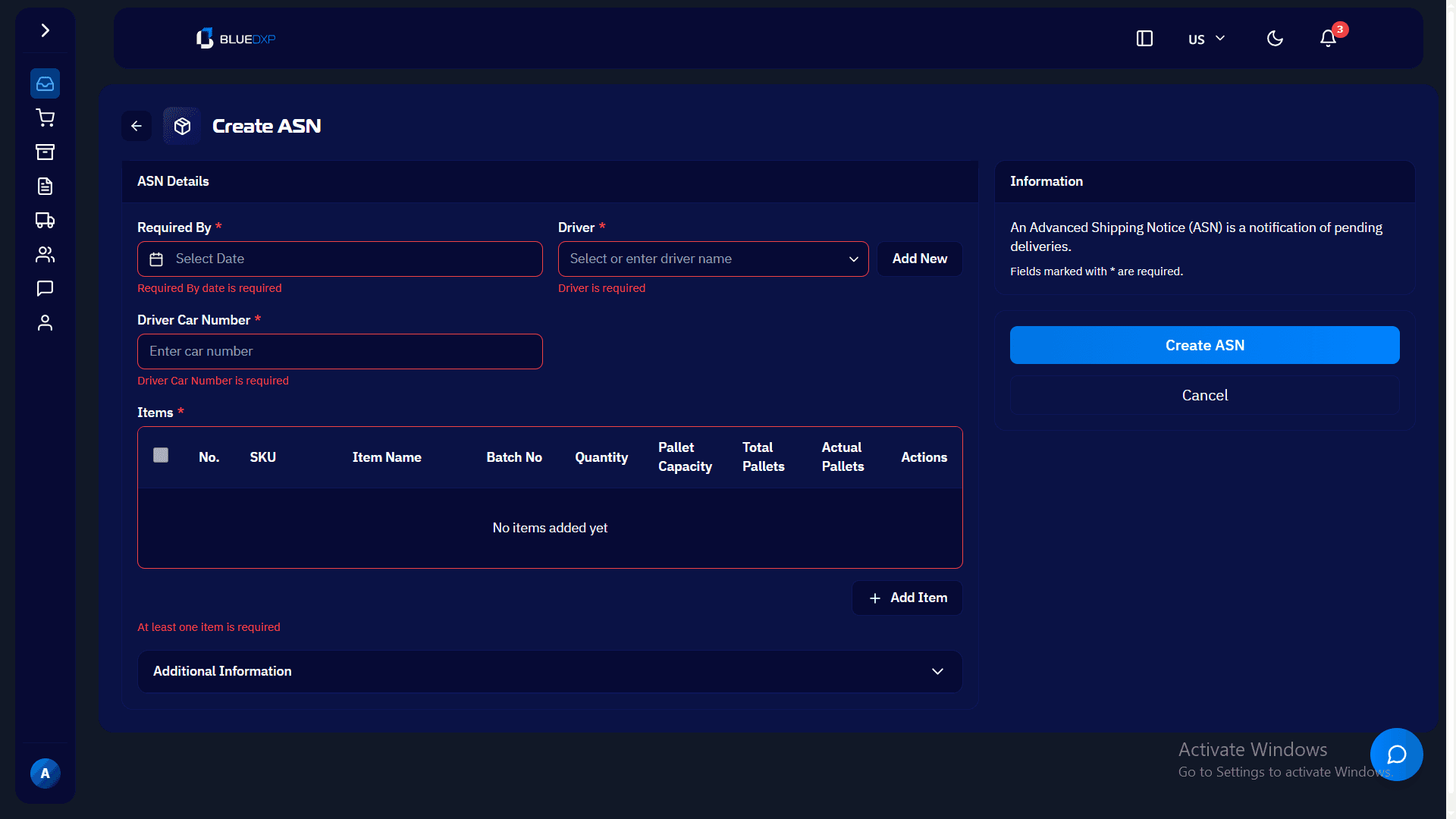The image size is (1456, 819).
Task: Open the calendar picker in Required By field
Action: (x=156, y=259)
